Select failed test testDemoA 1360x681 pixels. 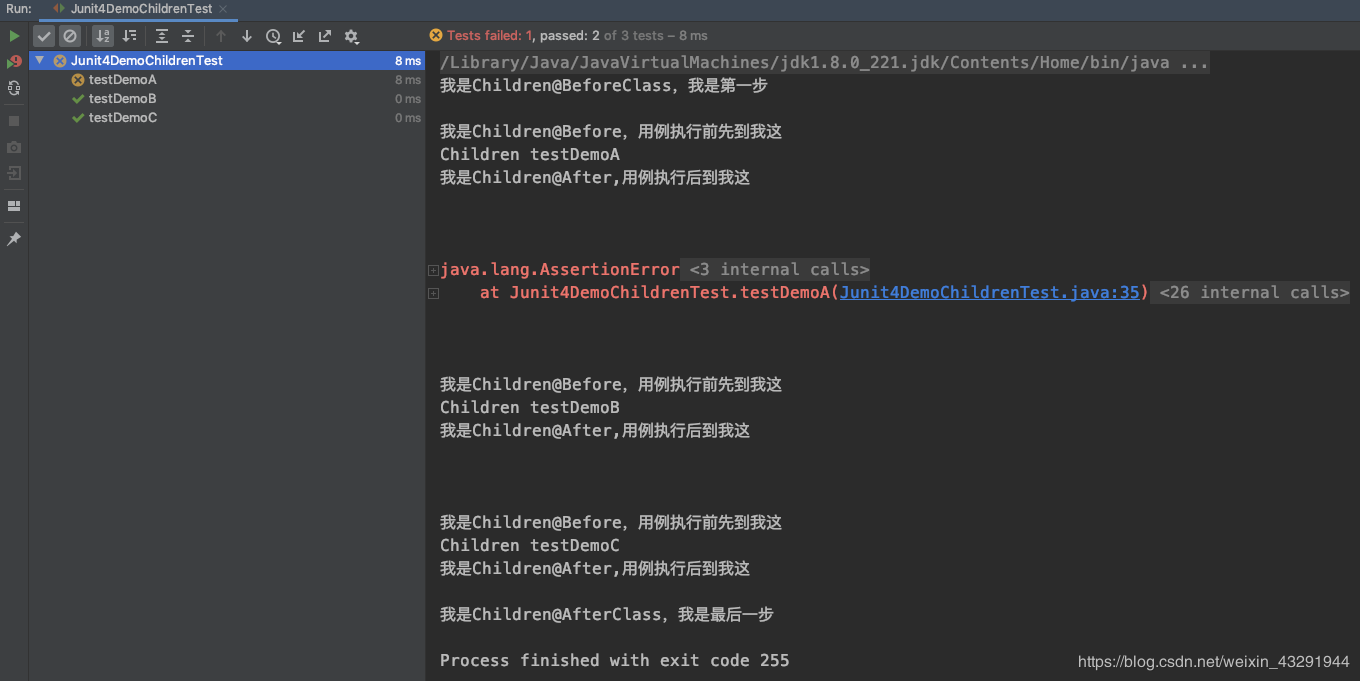pyautogui.click(x=122, y=80)
